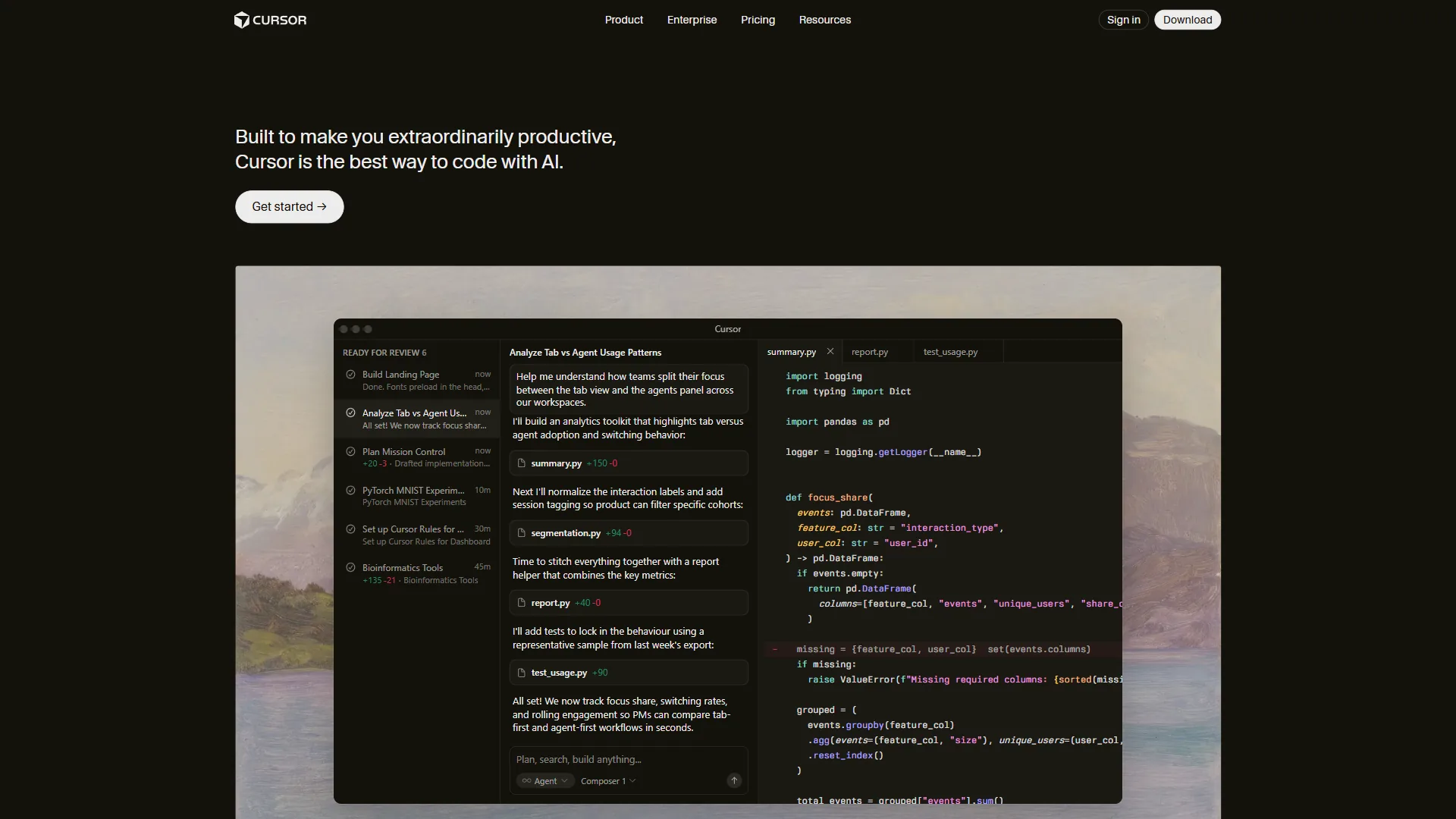Screen dimensions: 1456x819
Task: Click the file icon on the summary.py chip
Action: [x=522, y=463]
